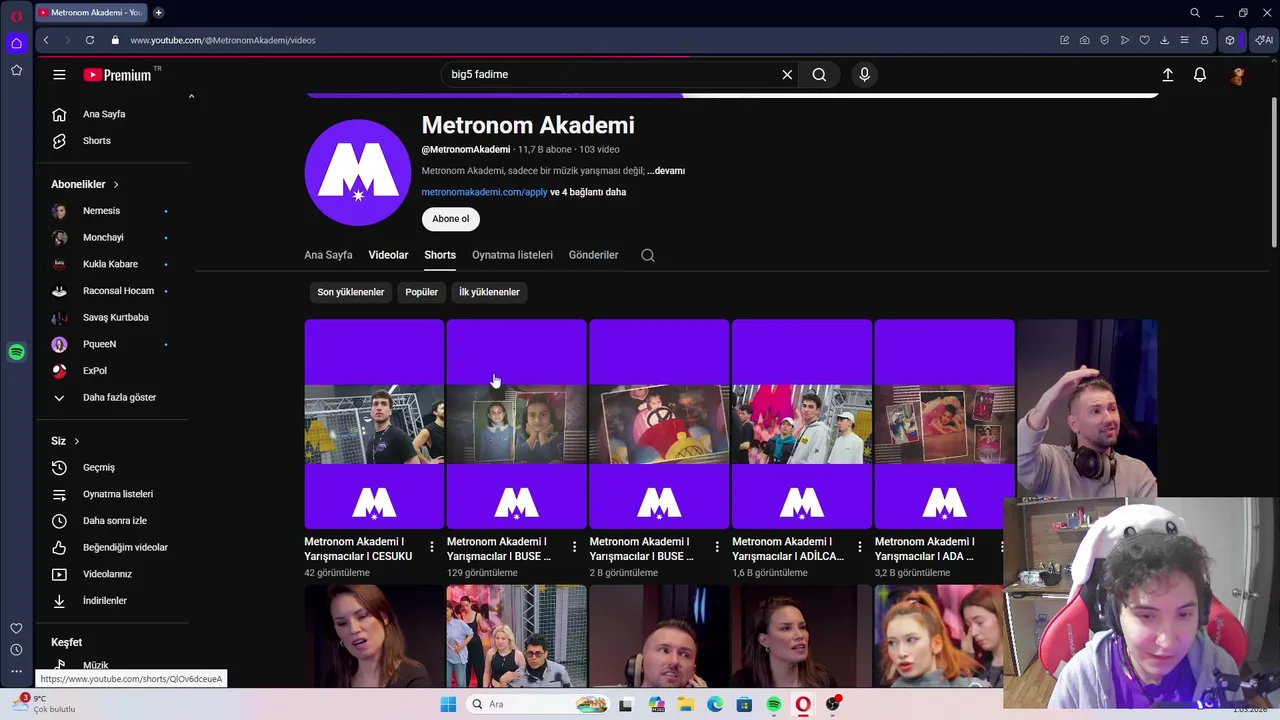The image size is (1280, 720).
Task: Open a new browser tab with plus
Action: 158,13
